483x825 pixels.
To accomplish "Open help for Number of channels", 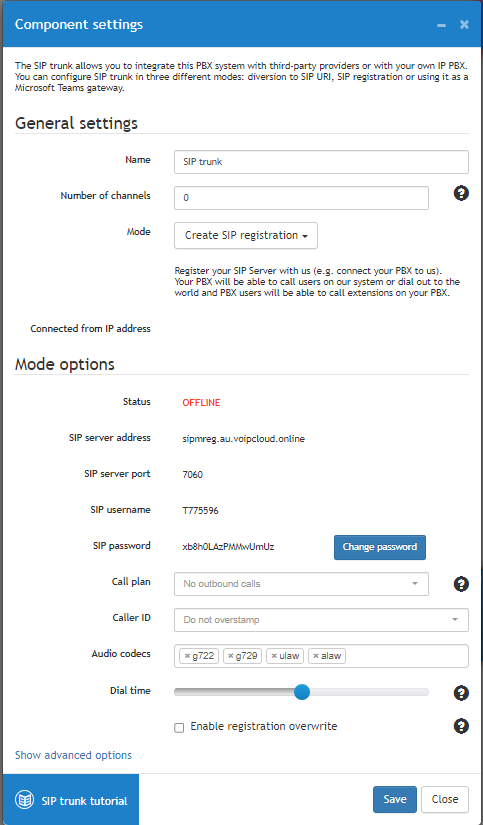I will click(461, 194).
